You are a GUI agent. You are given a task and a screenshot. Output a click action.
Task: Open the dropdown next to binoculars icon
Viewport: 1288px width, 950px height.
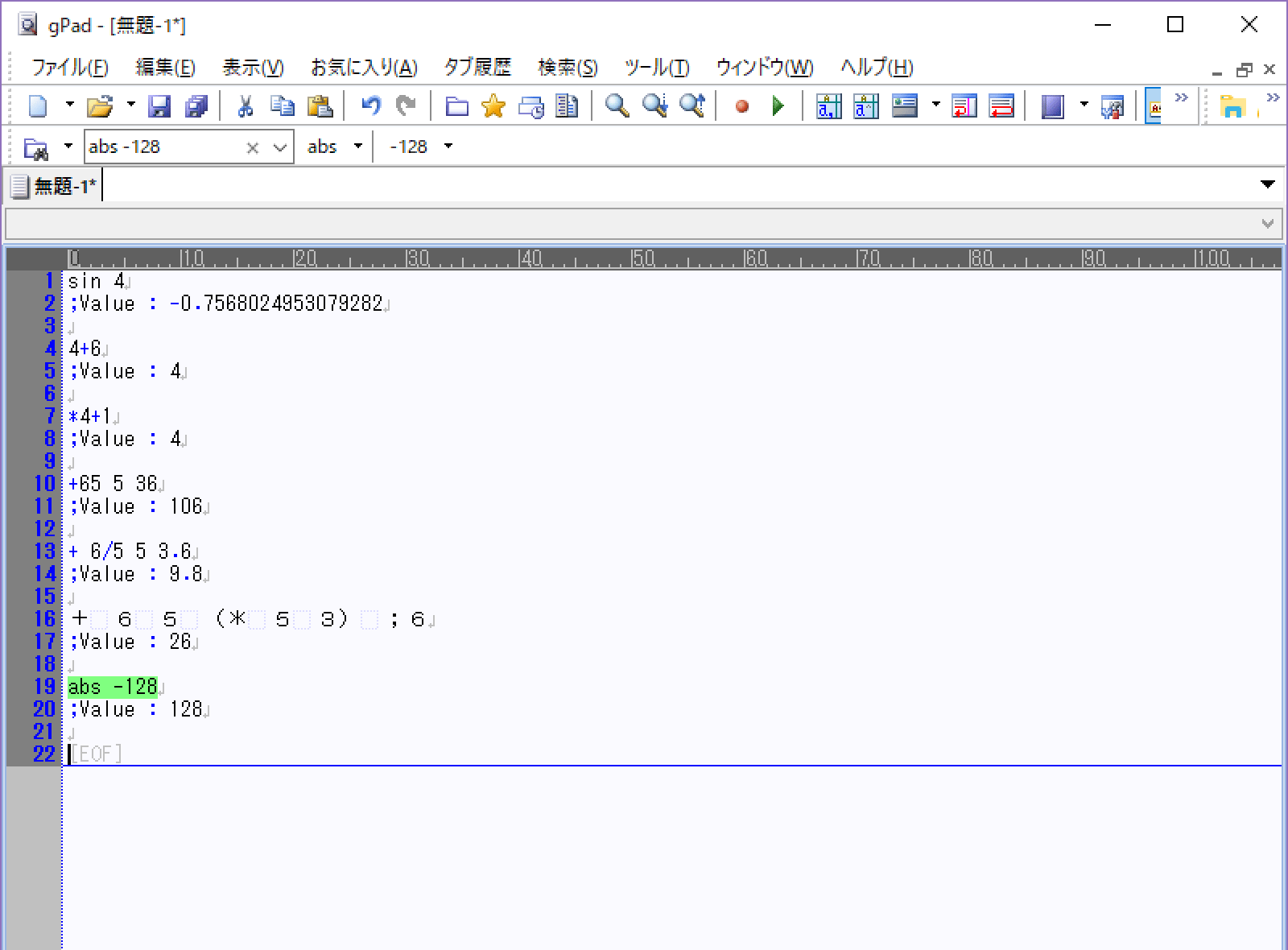click(68, 147)
